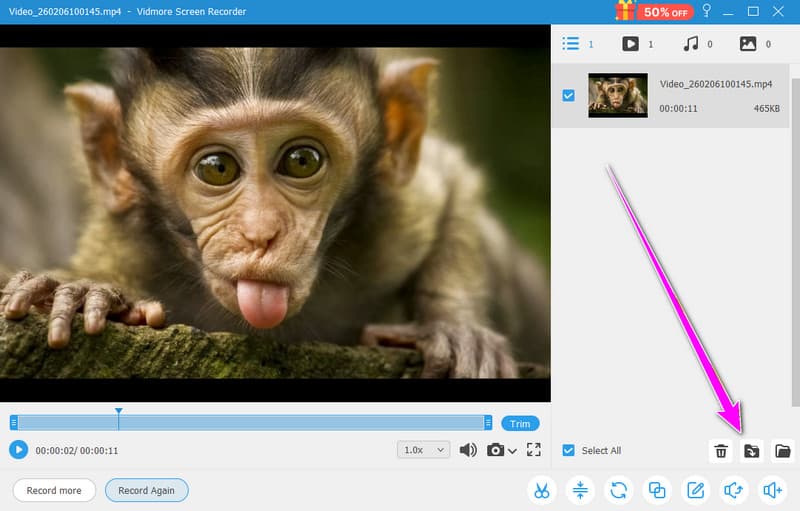Expand the 1.0x playback speed dropdown
The height and width of the screenshot is (511, 800).
click(424, 450)
